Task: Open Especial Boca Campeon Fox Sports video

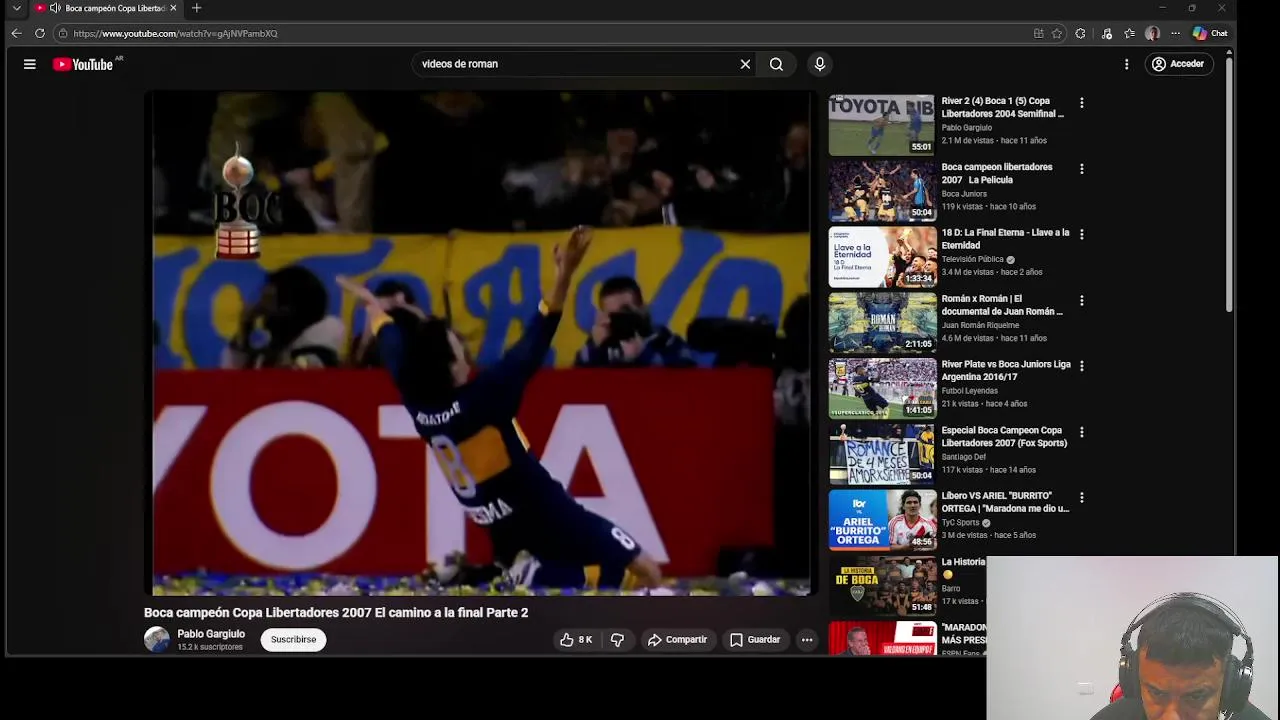Action: (x=1004, y=437)
